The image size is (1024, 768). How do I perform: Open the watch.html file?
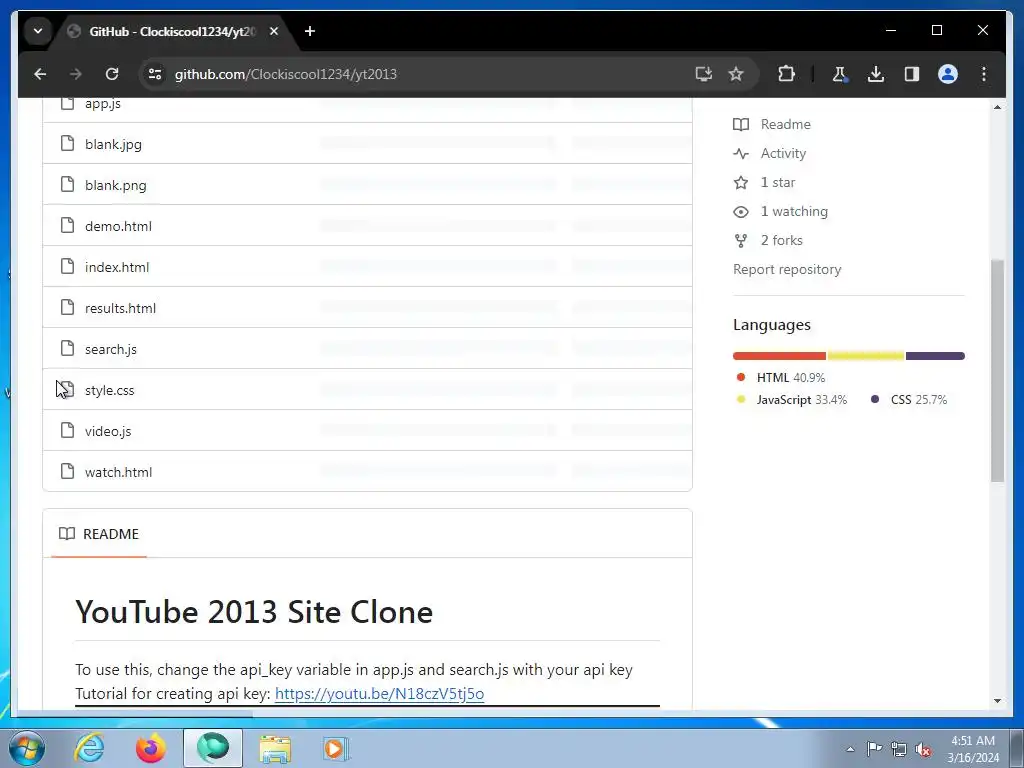[118, 472]
